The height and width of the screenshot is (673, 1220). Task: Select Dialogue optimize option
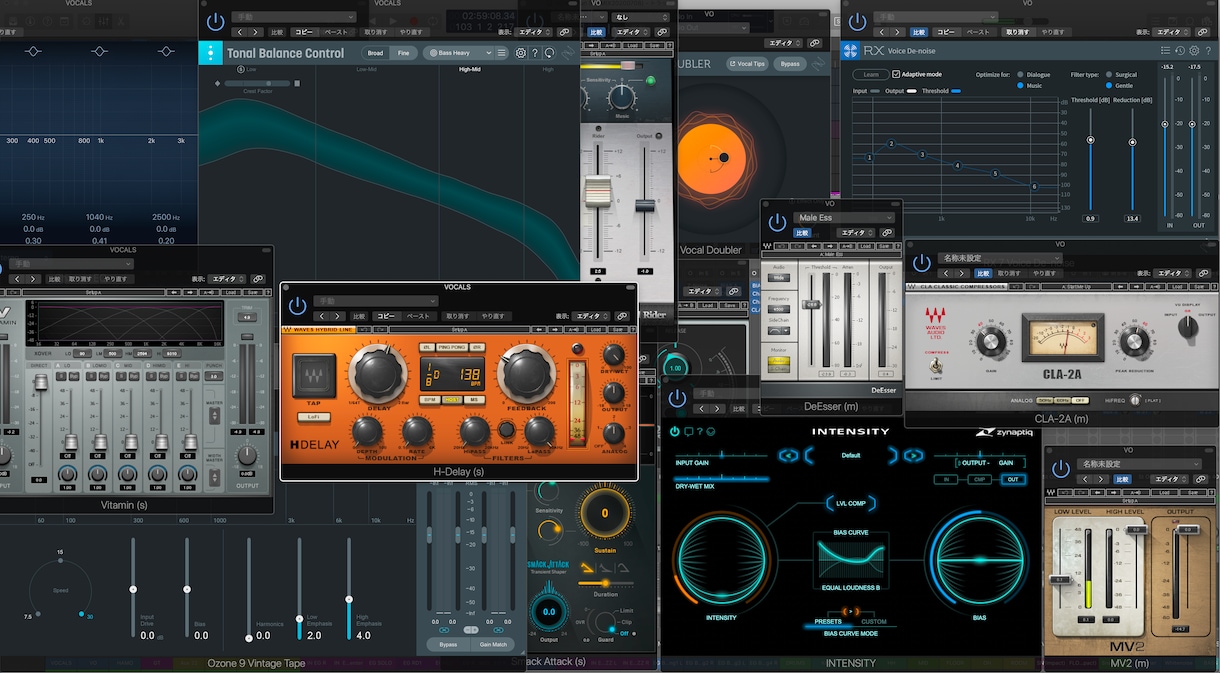click(x=1019, y=74)
